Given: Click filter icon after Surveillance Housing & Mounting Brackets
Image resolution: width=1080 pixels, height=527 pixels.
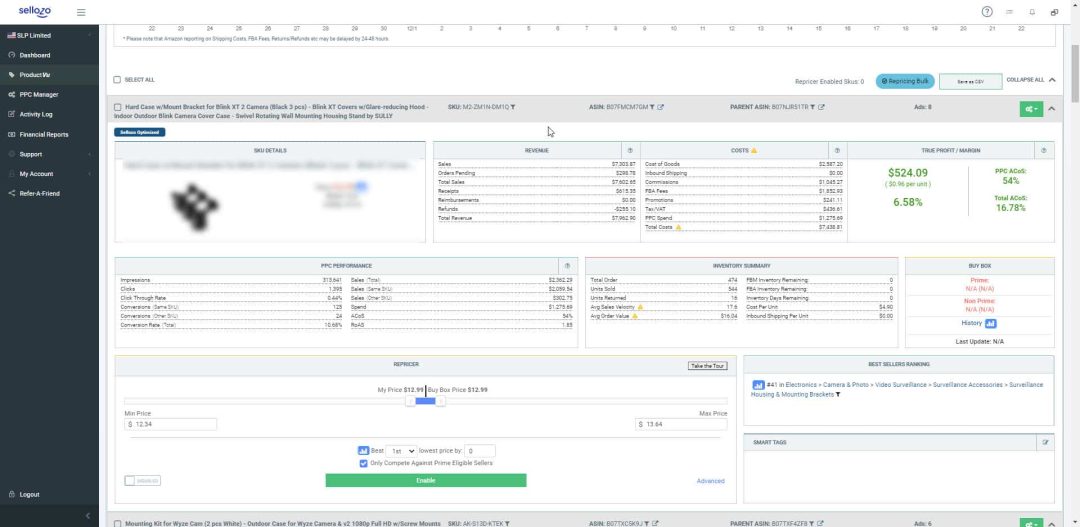Looking at the screenshot, I should tap(838, 395).
